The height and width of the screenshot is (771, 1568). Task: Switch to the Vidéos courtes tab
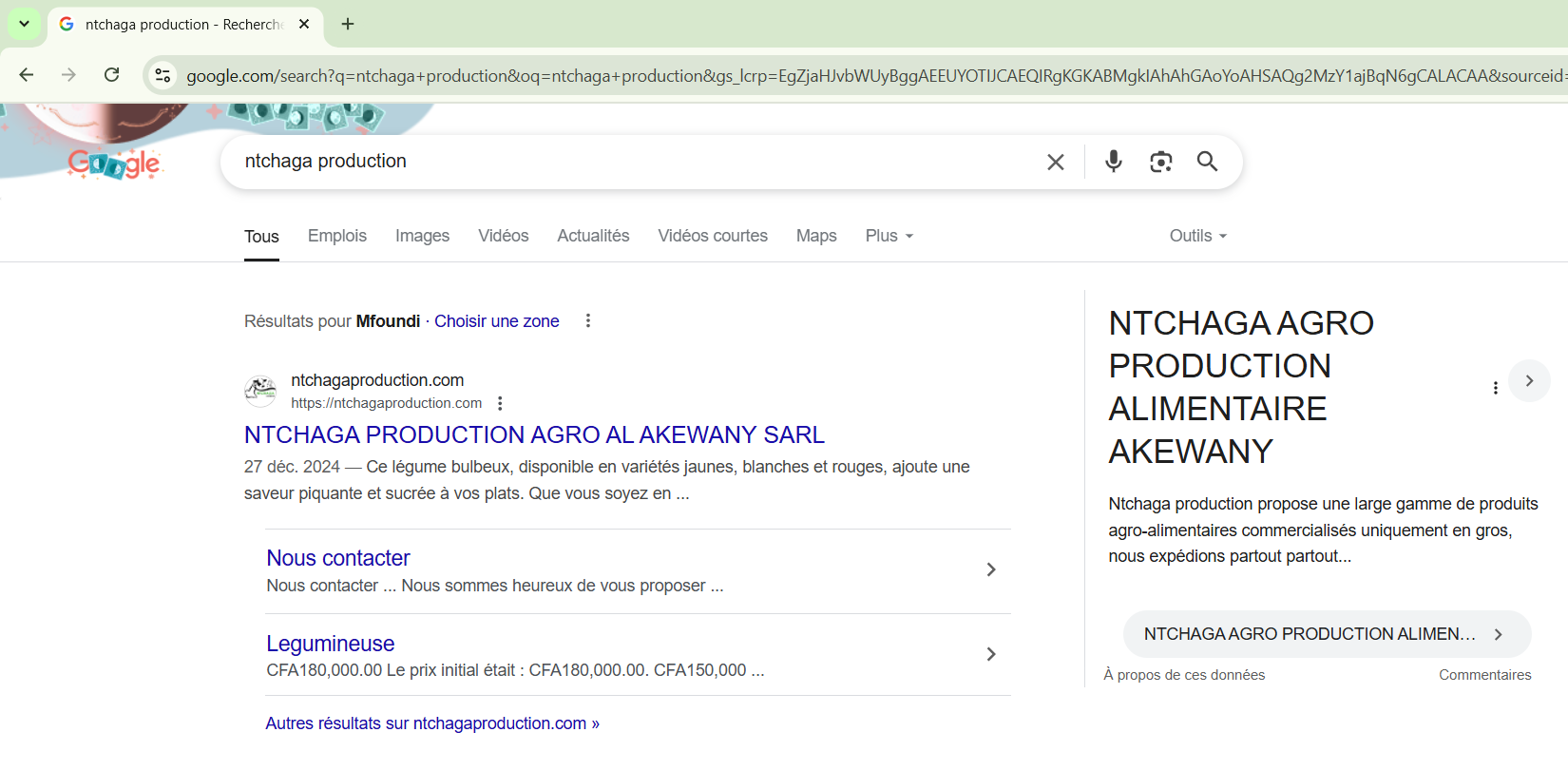pyautogui.click(x=713, y=236)
